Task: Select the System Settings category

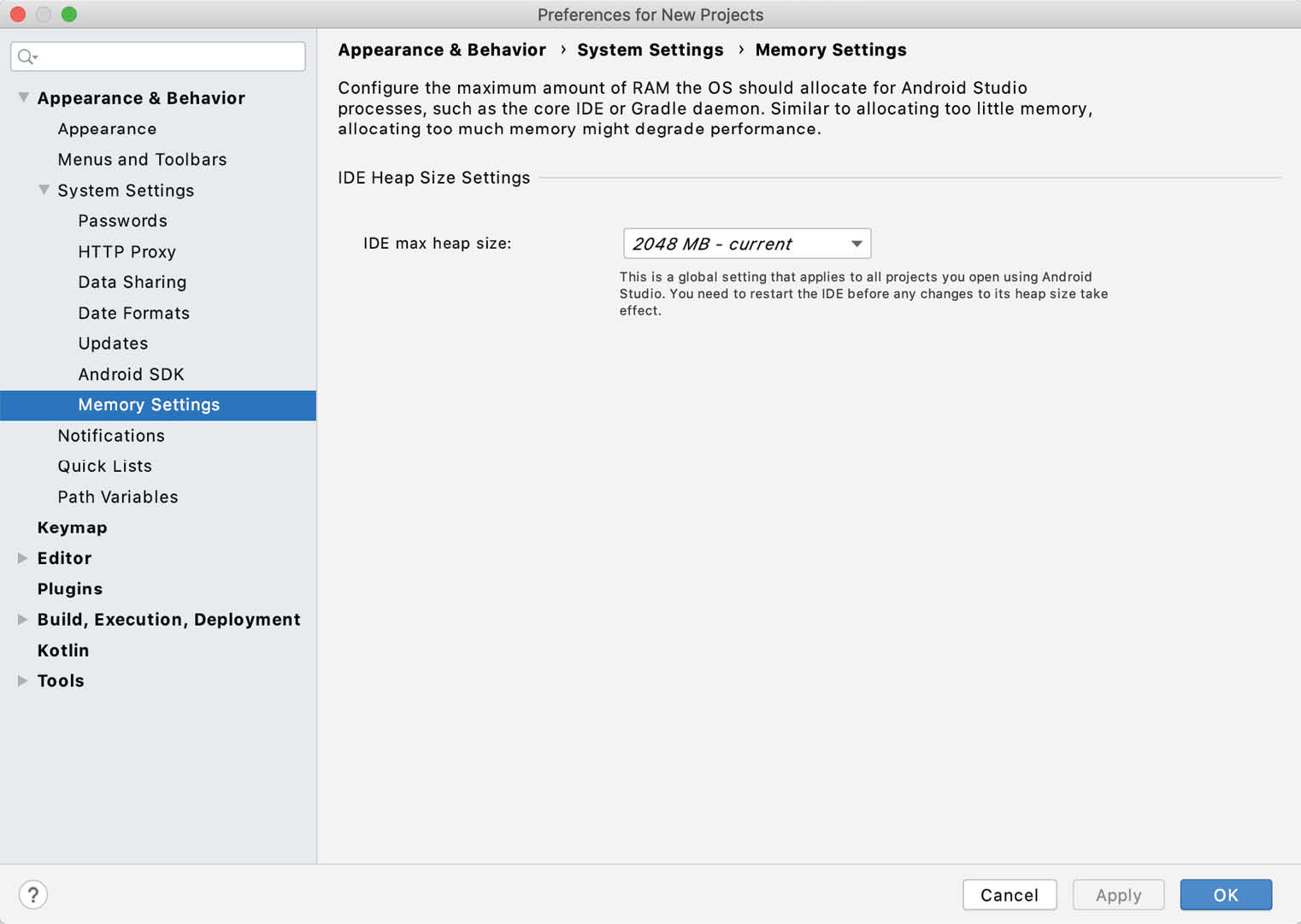Action: pyautogui.click(x=126, y=191)
